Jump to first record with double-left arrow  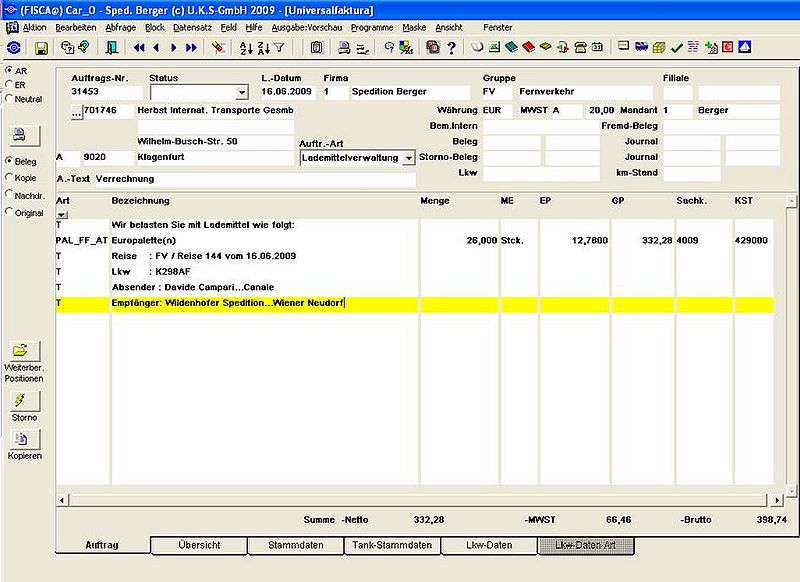click(x=139, y=48)
